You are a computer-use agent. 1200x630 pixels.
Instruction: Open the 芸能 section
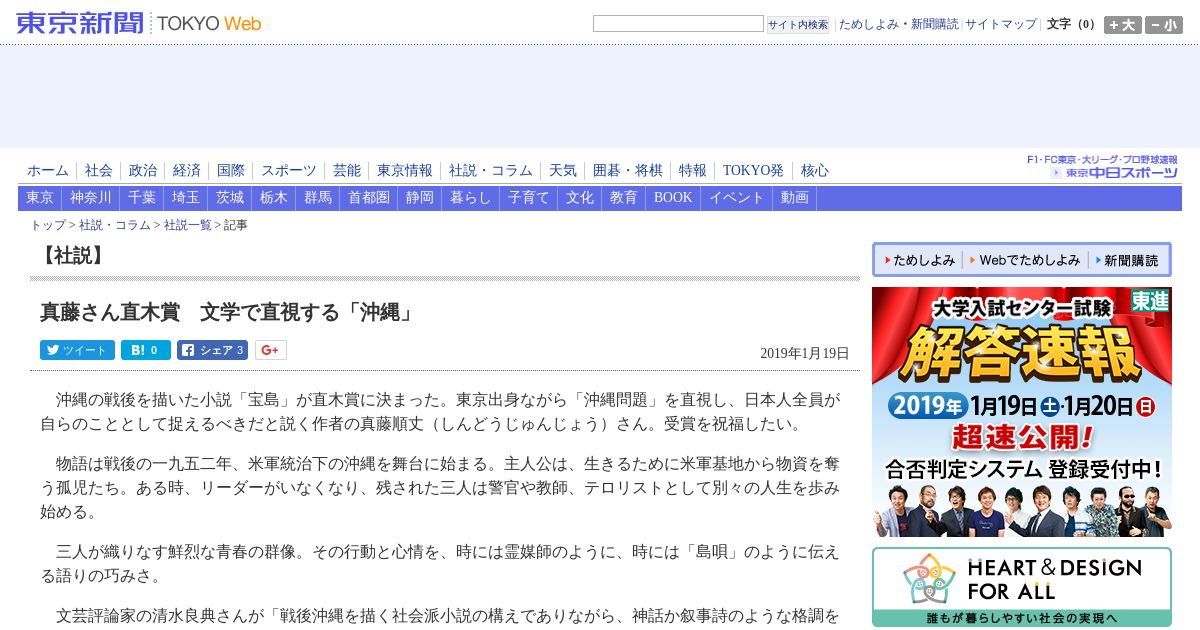point(347,170)
